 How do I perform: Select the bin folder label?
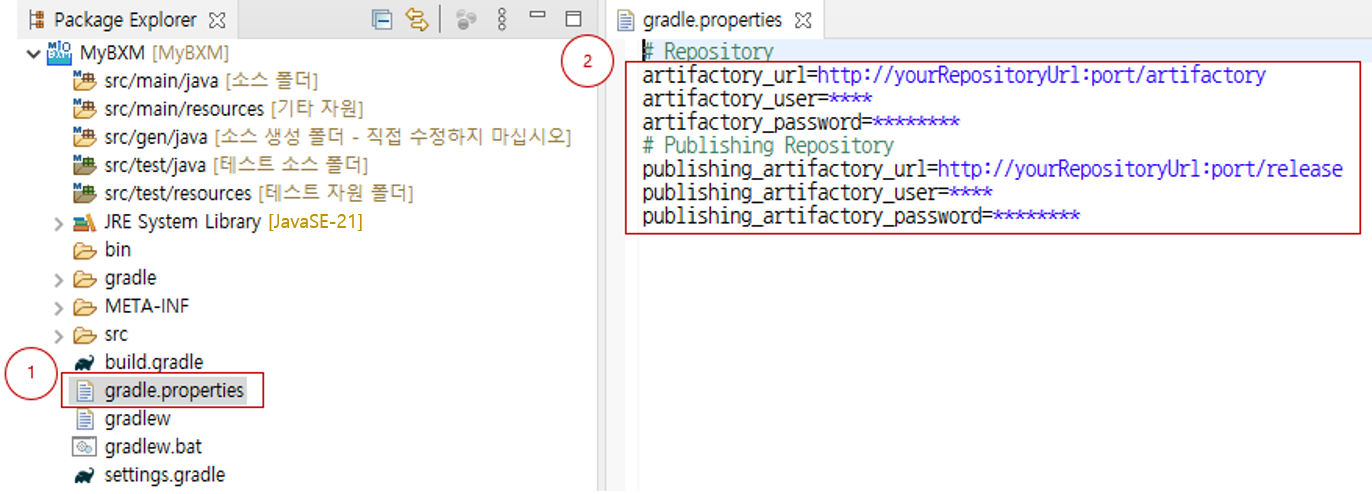click(x=118, y=250)
